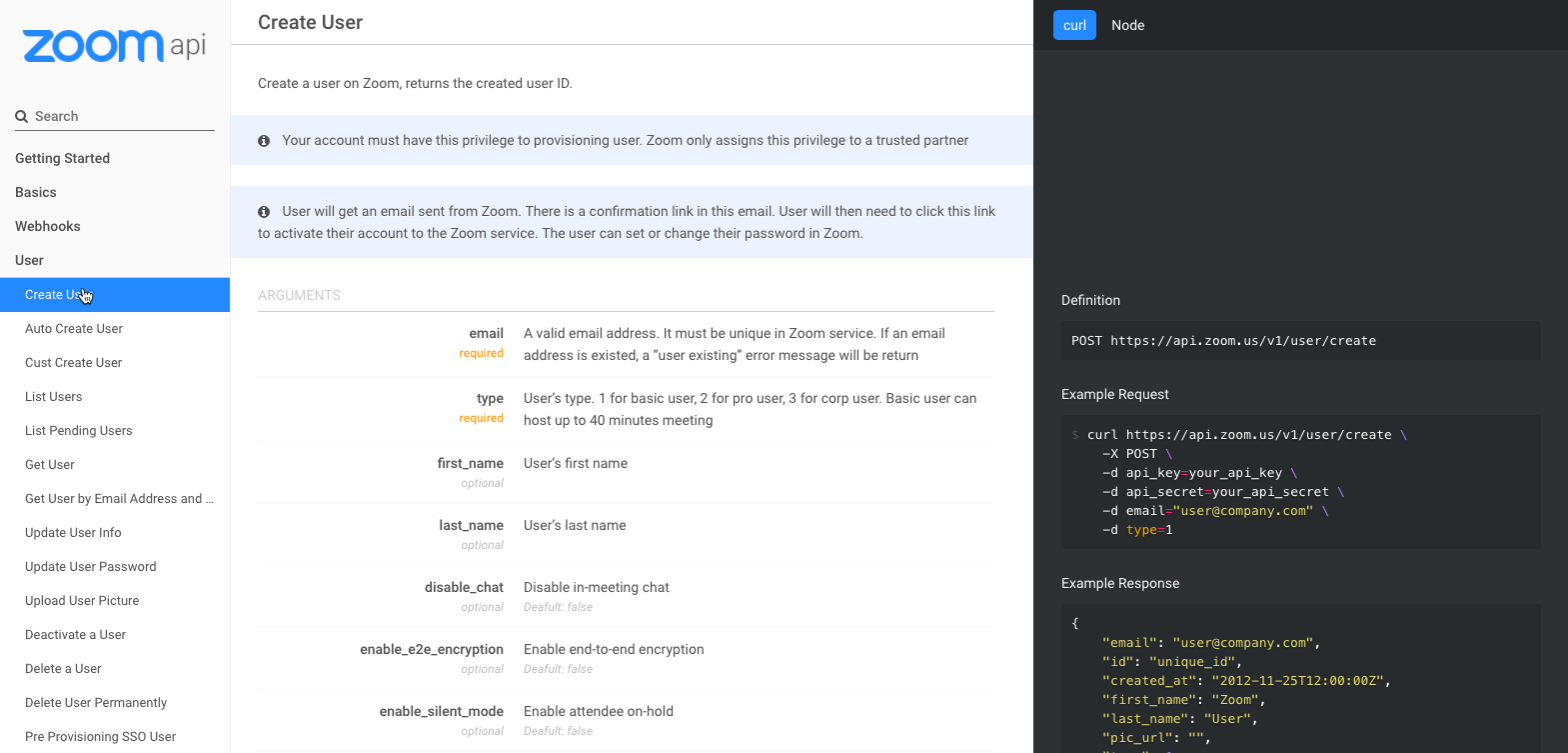Open Get User documentation
Viewport: 1568px width, 753px height.
click(x=50, y=465)
